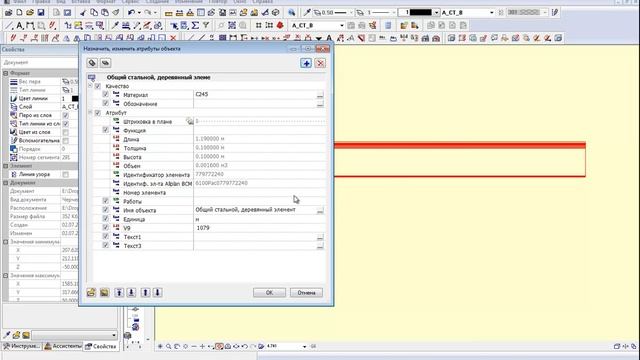
Task: Collapse the 'Документ' section in properties panel
Action: (6, 183)
